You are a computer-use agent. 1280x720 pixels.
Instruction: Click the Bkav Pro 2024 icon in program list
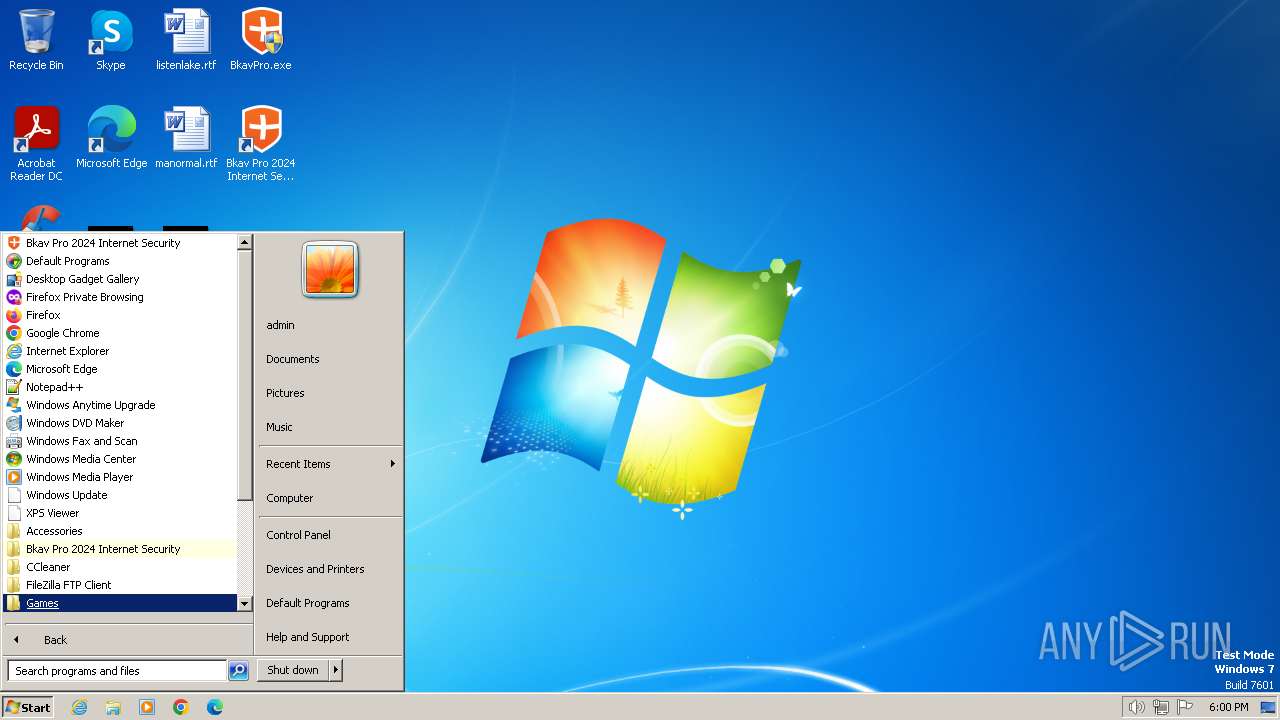click(14, 243)
